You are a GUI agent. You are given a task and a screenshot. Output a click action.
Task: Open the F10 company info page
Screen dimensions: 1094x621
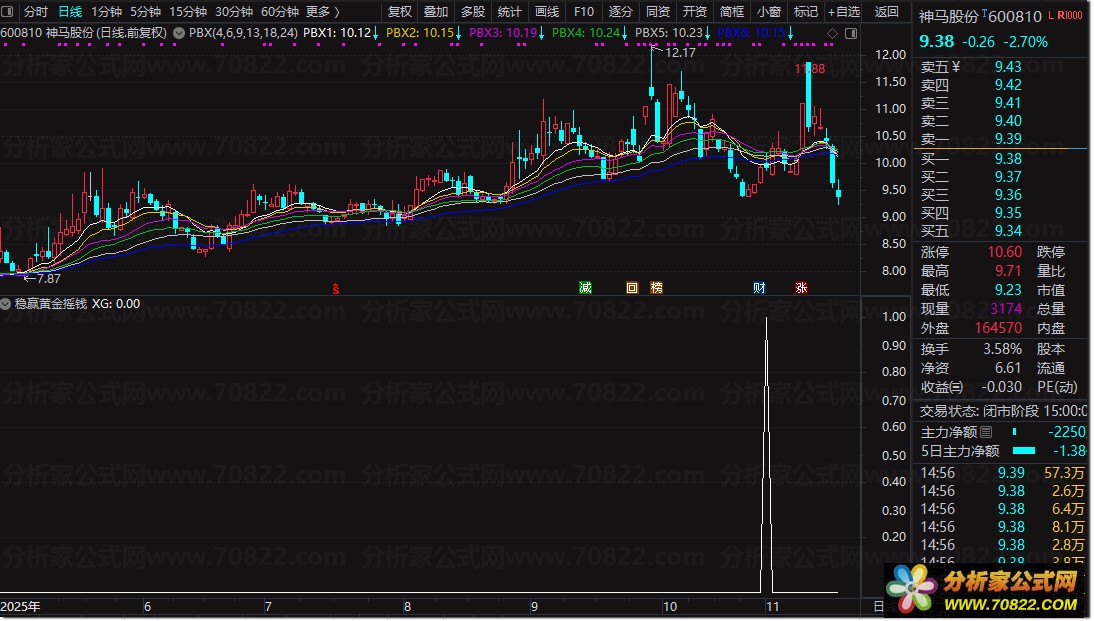[x=584, y=12]
